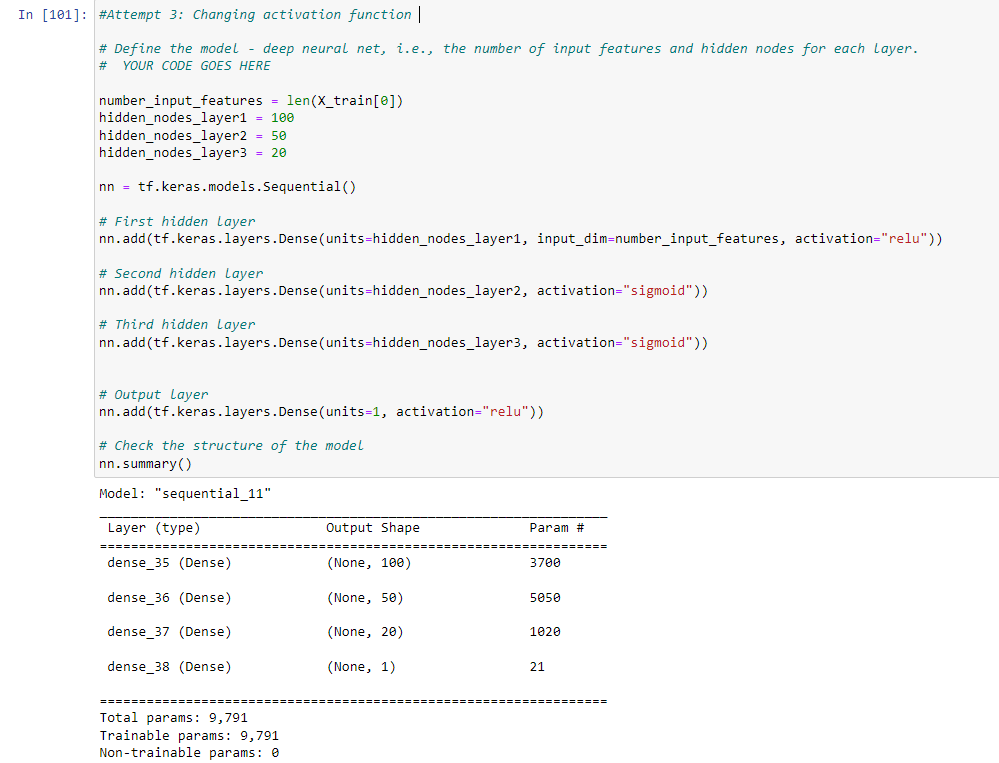
Task: Click "sigmoid" in the second hidden layer line
Action: coord(658,290)
